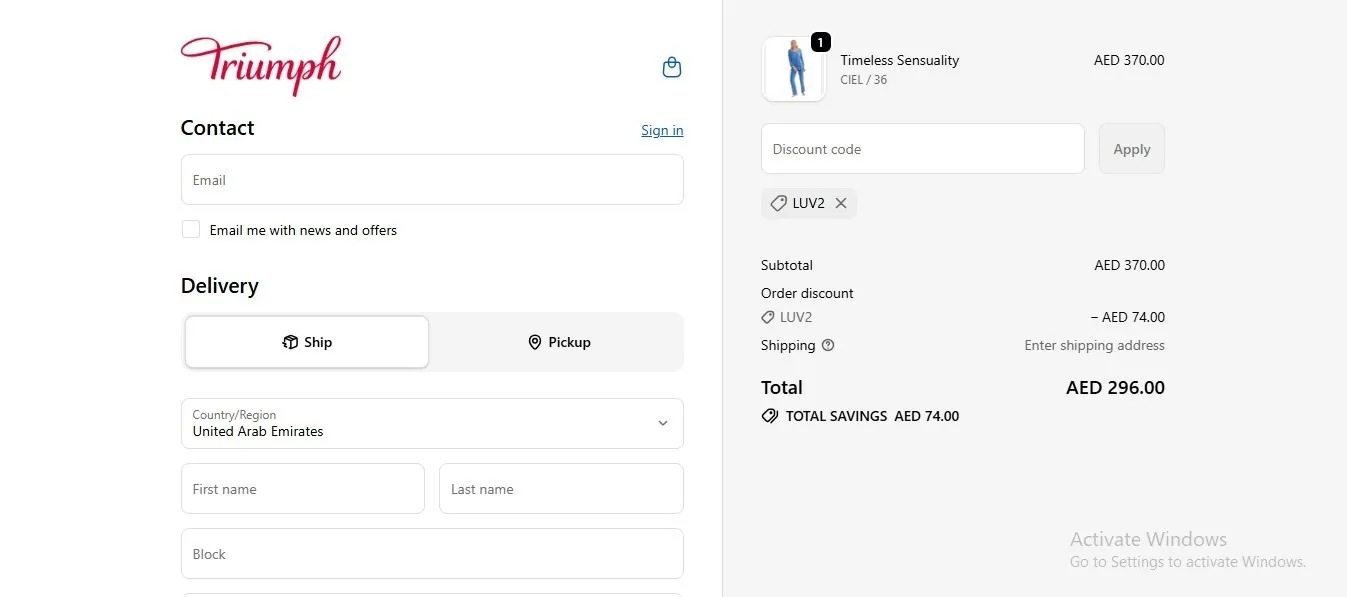Select the Ship delivery option

(307, 342)
